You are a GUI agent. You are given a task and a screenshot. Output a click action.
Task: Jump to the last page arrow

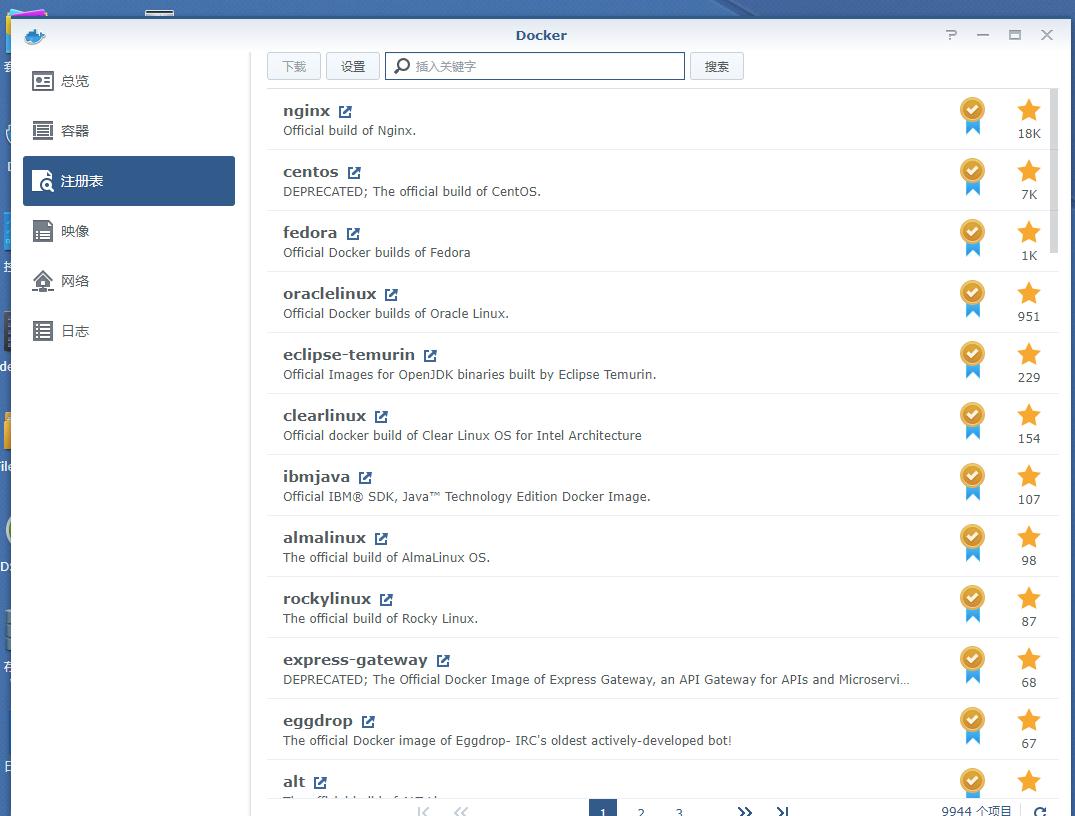(782, 811)
